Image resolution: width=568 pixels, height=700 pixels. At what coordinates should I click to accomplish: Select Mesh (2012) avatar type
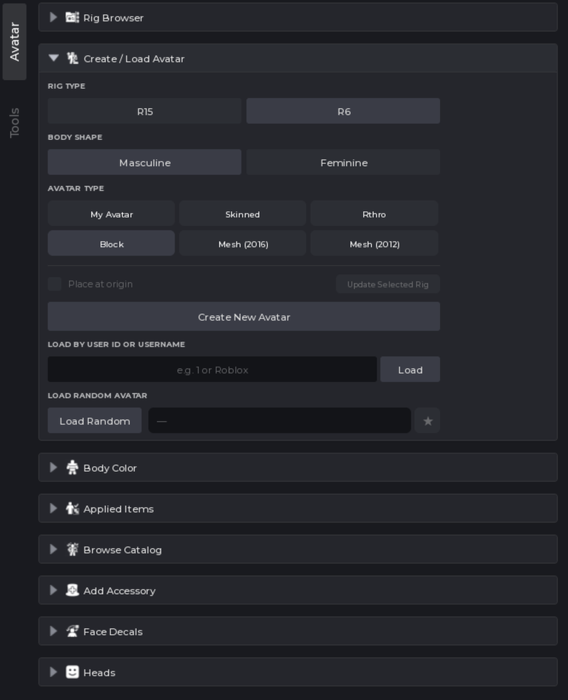pos(374,243)
